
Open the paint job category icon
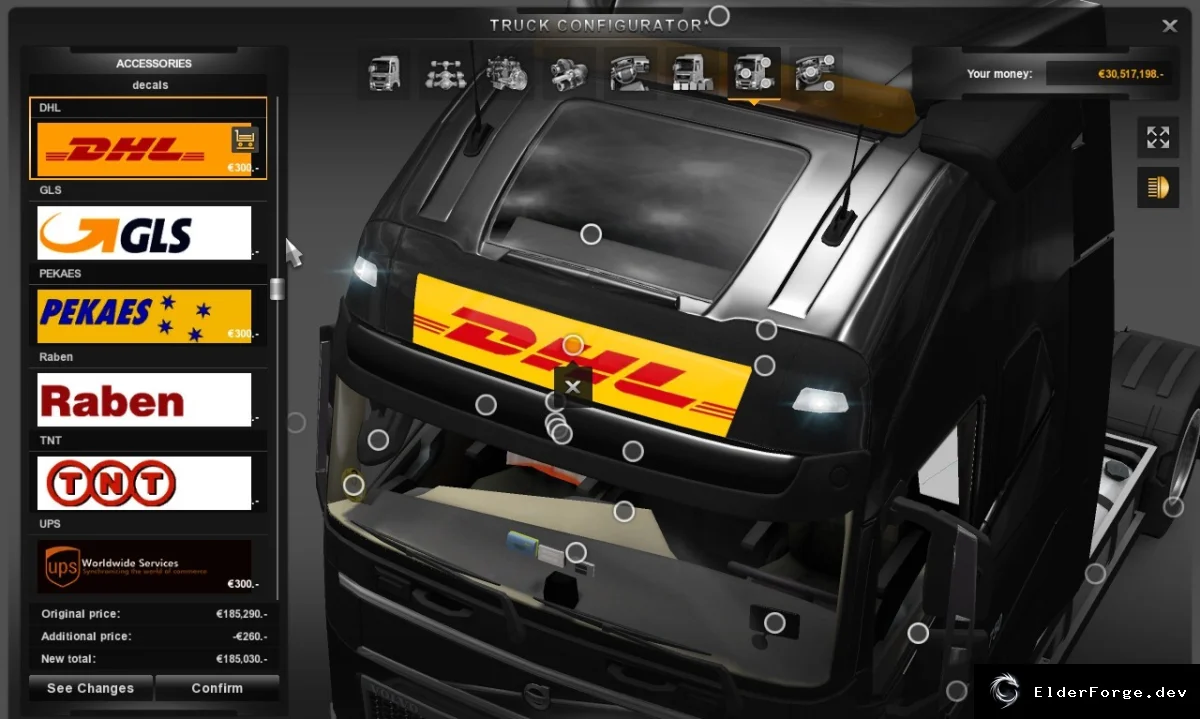[692, 73]
